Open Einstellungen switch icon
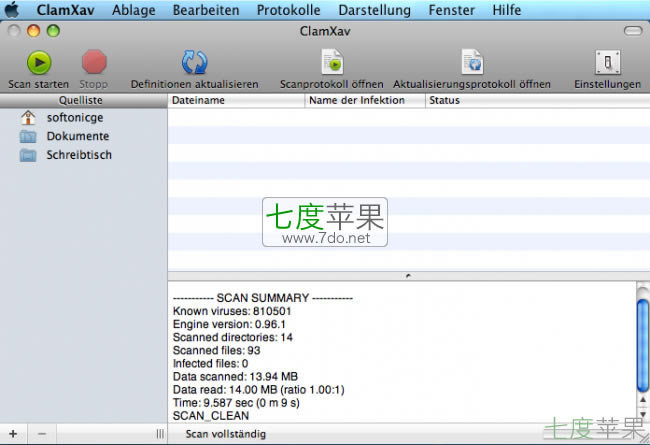The width and height of the screenshot is (650, 445). pyautogui.click(x=608, y=62)
